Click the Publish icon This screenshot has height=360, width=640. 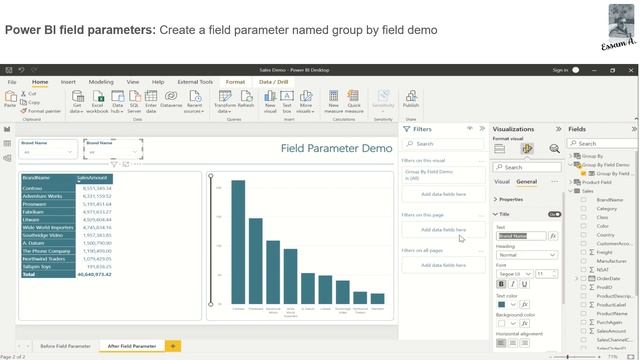pos(411,96)
